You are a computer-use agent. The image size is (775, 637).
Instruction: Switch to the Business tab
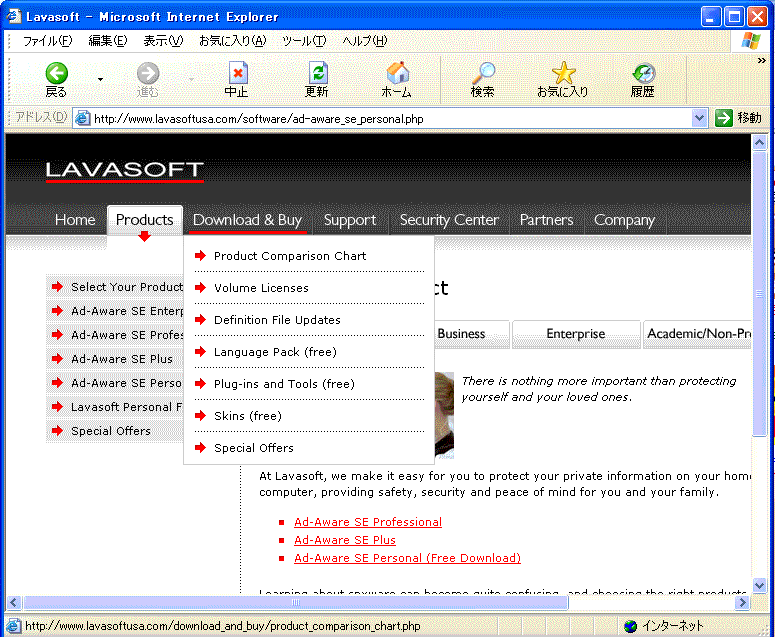(472, 334)
